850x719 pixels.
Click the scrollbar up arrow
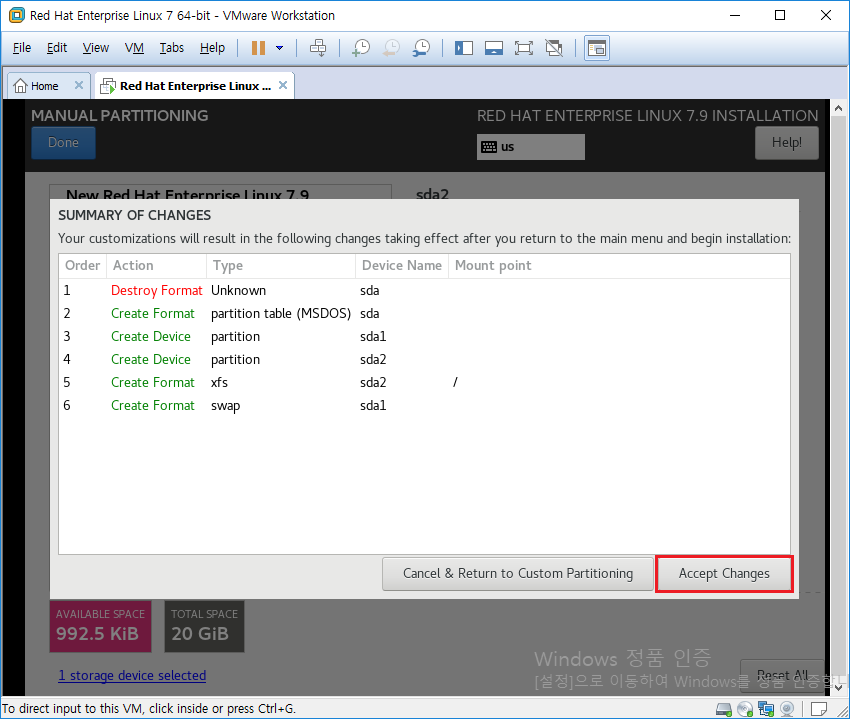pos(838,108)
